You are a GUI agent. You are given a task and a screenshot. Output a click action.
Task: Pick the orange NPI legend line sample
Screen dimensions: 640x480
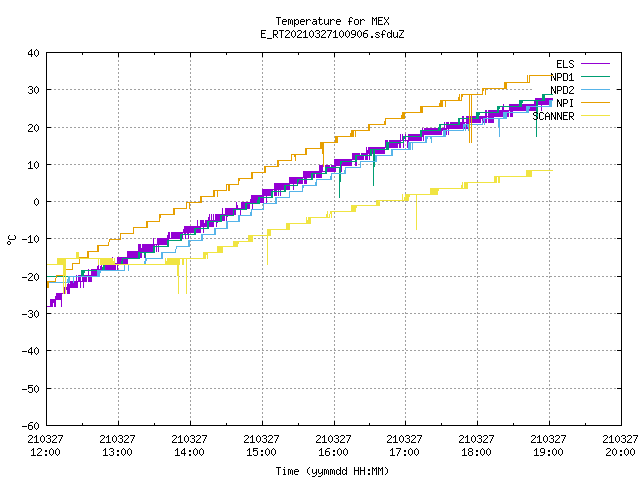(596, 103)
